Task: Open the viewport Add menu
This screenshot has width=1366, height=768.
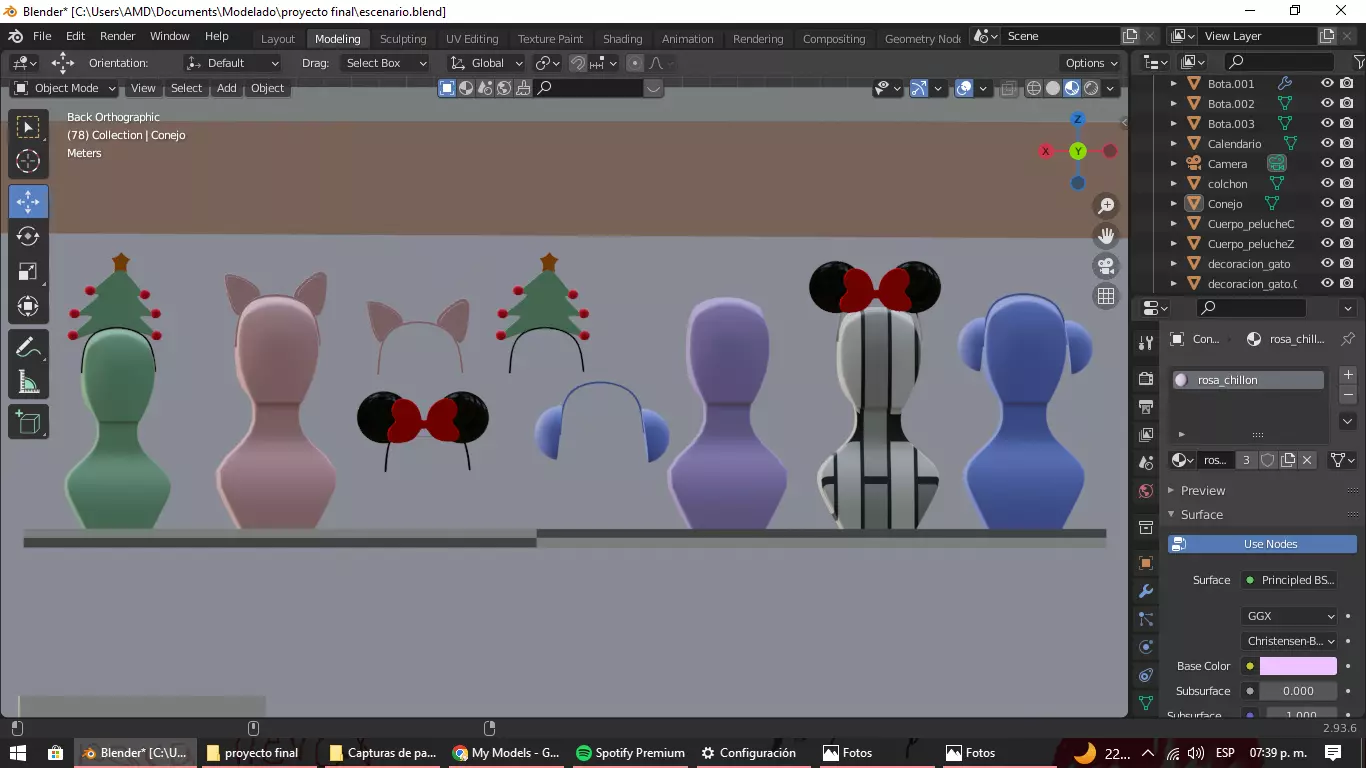Action: [x=227, y=88]
